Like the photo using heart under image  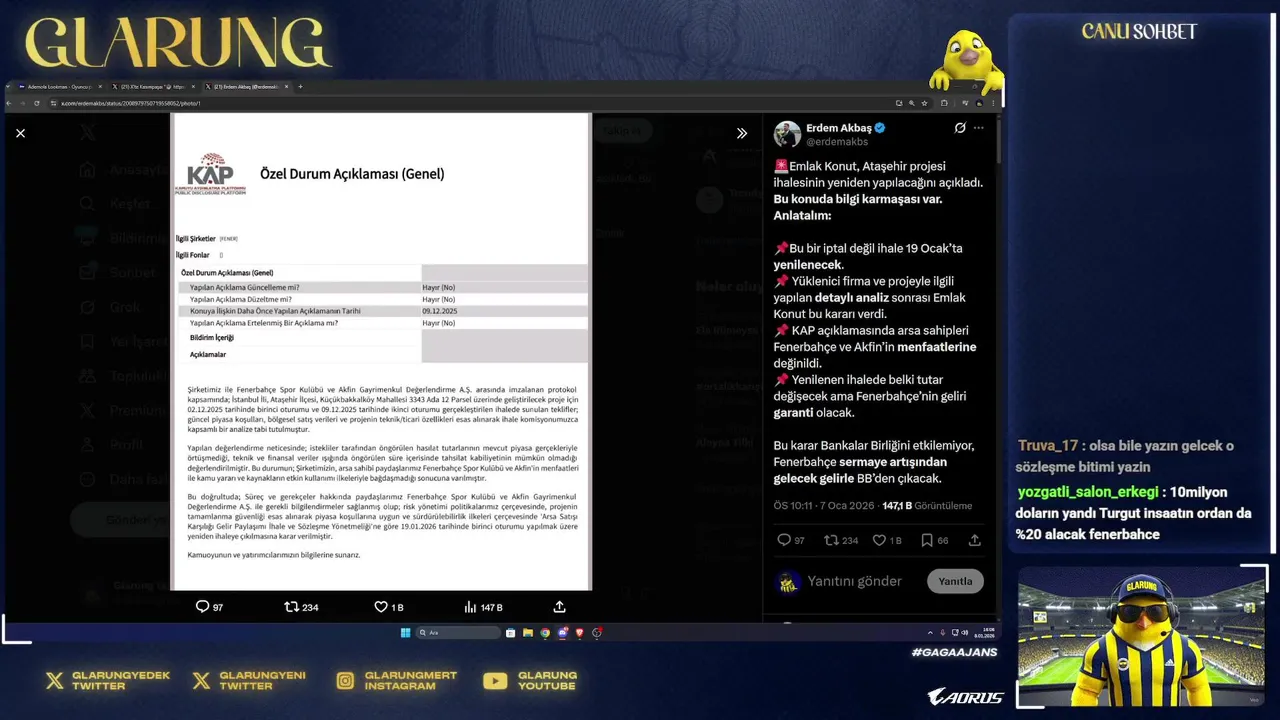coord(381,607)
